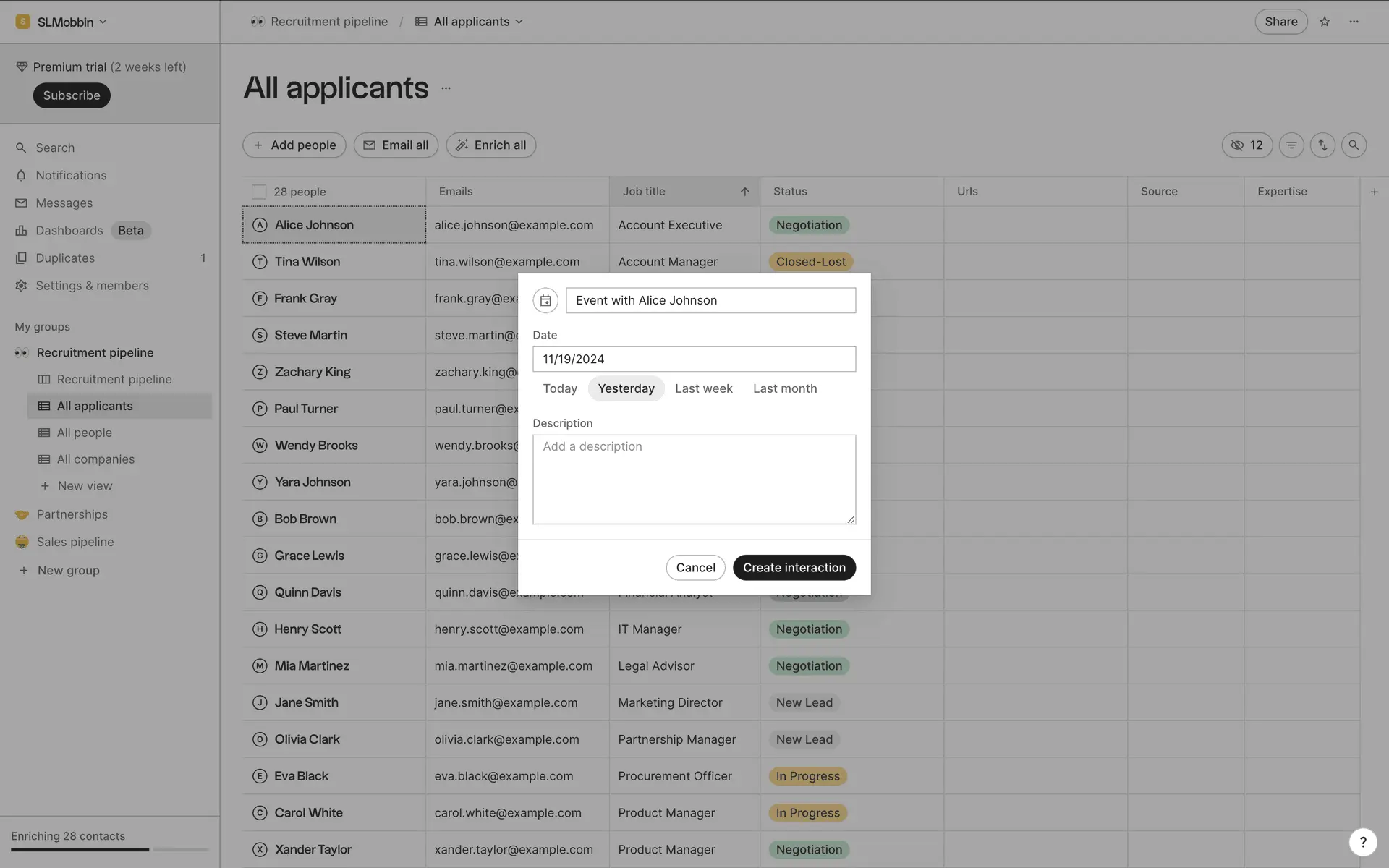
Task: Open Dashboards in the sidebar
Action: [x=69, y=231]
